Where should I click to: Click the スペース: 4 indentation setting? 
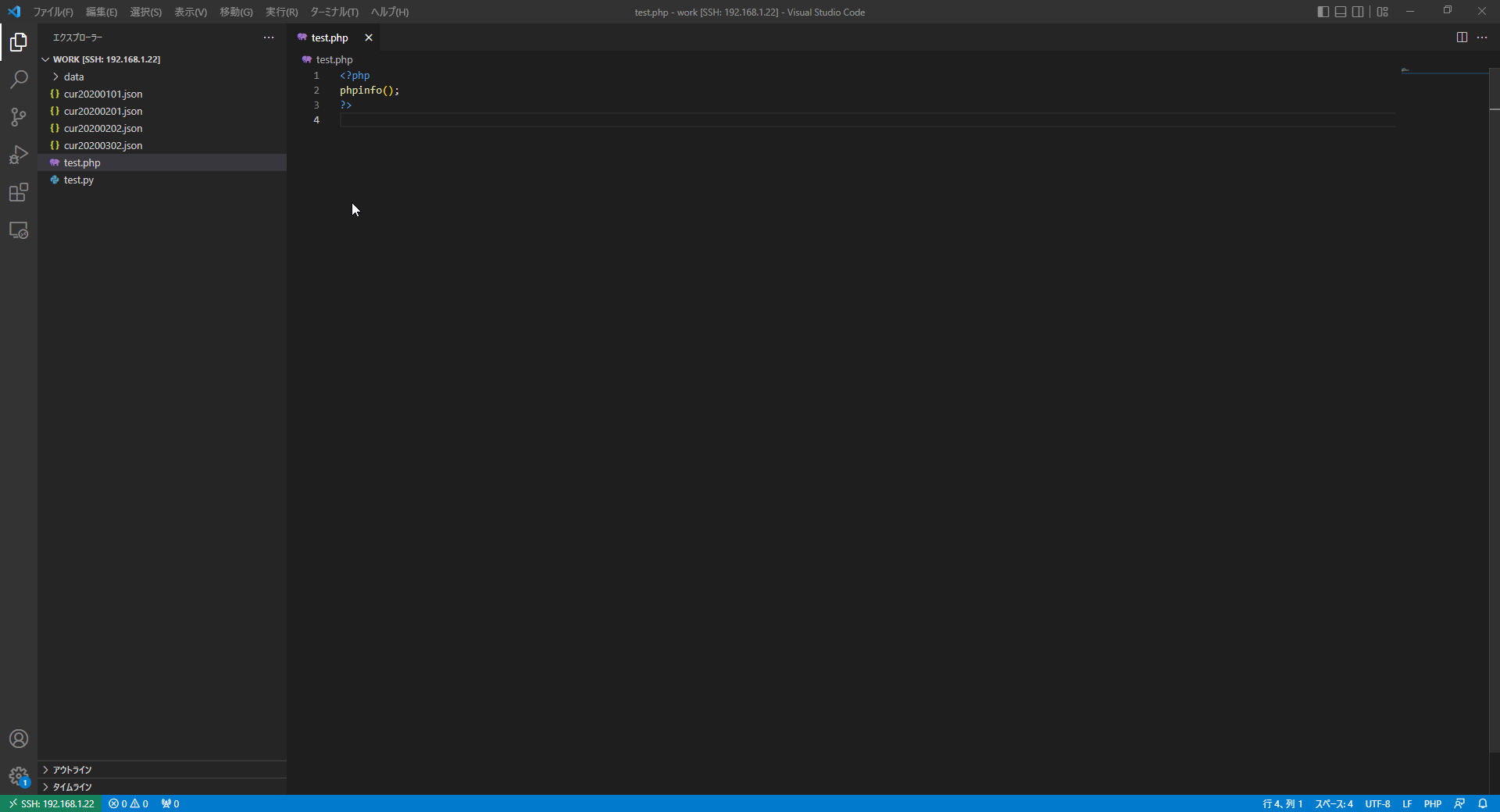[1334, 803]
